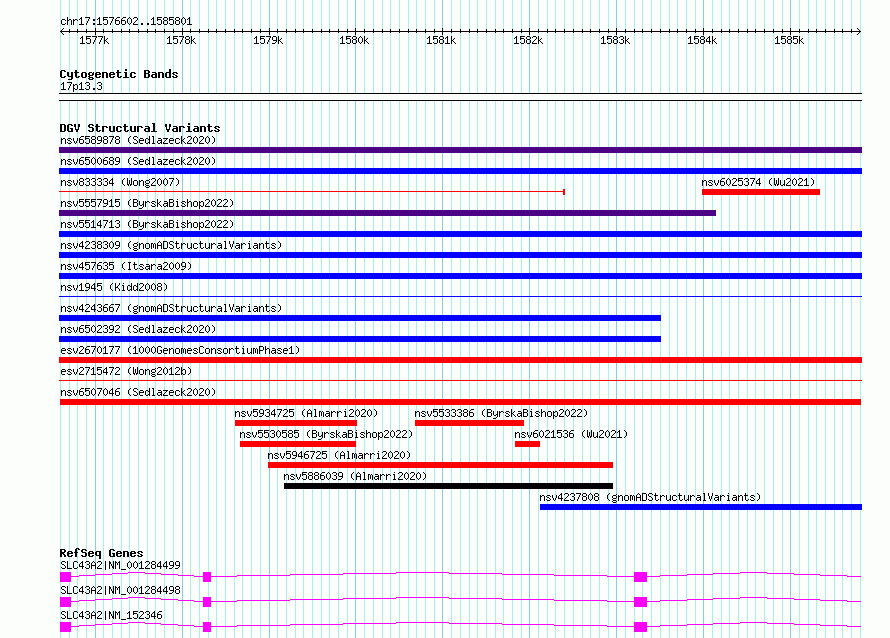Click the purple nsv5557915 variant bar
The image size is (890, 638).
click(x=387, y=213)
